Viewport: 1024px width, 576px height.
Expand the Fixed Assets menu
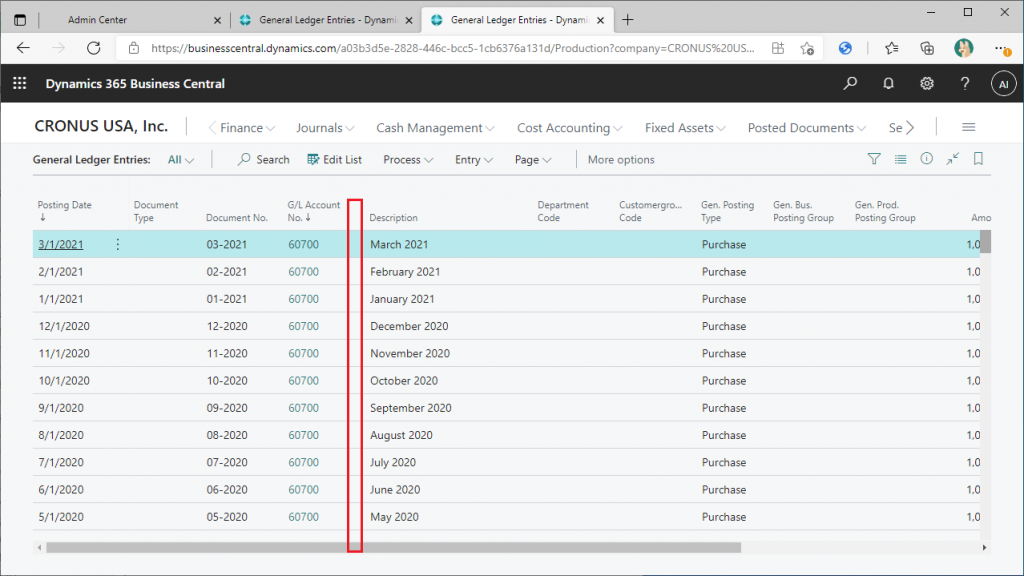685,128
